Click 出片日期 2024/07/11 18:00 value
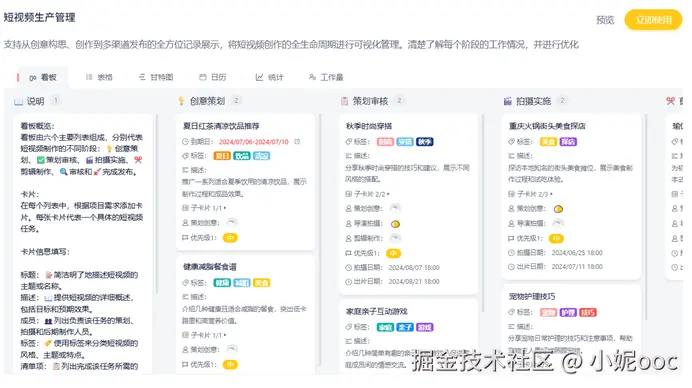This screenshot has width=692, height=388. click(x=577, y=267)
